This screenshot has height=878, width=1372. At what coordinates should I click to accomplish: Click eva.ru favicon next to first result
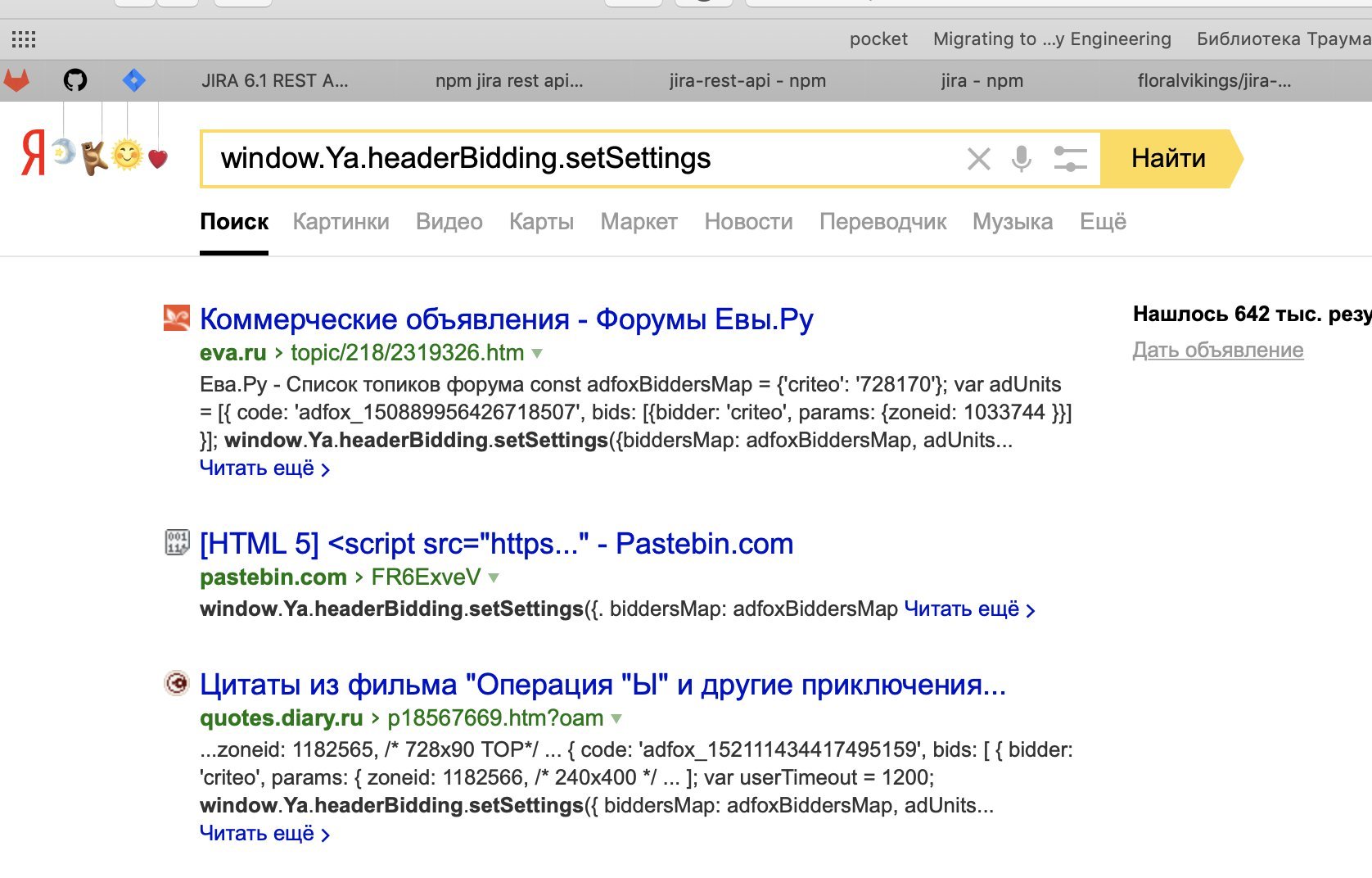click(177, 318)
